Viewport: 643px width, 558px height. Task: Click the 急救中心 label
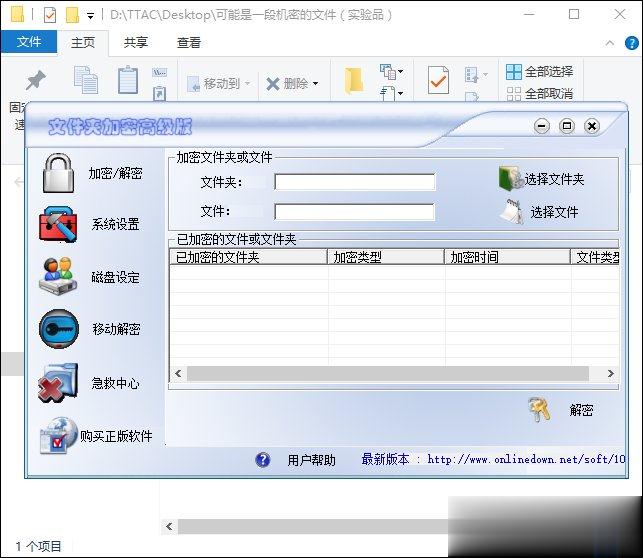pyautogui.click(x=116, y=383)
